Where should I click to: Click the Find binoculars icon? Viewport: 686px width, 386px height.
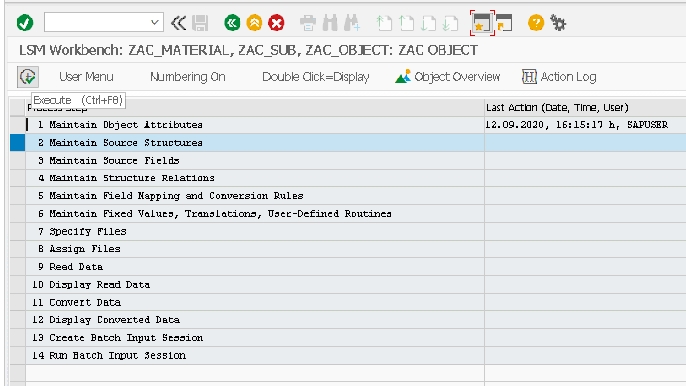pos(330,23)
